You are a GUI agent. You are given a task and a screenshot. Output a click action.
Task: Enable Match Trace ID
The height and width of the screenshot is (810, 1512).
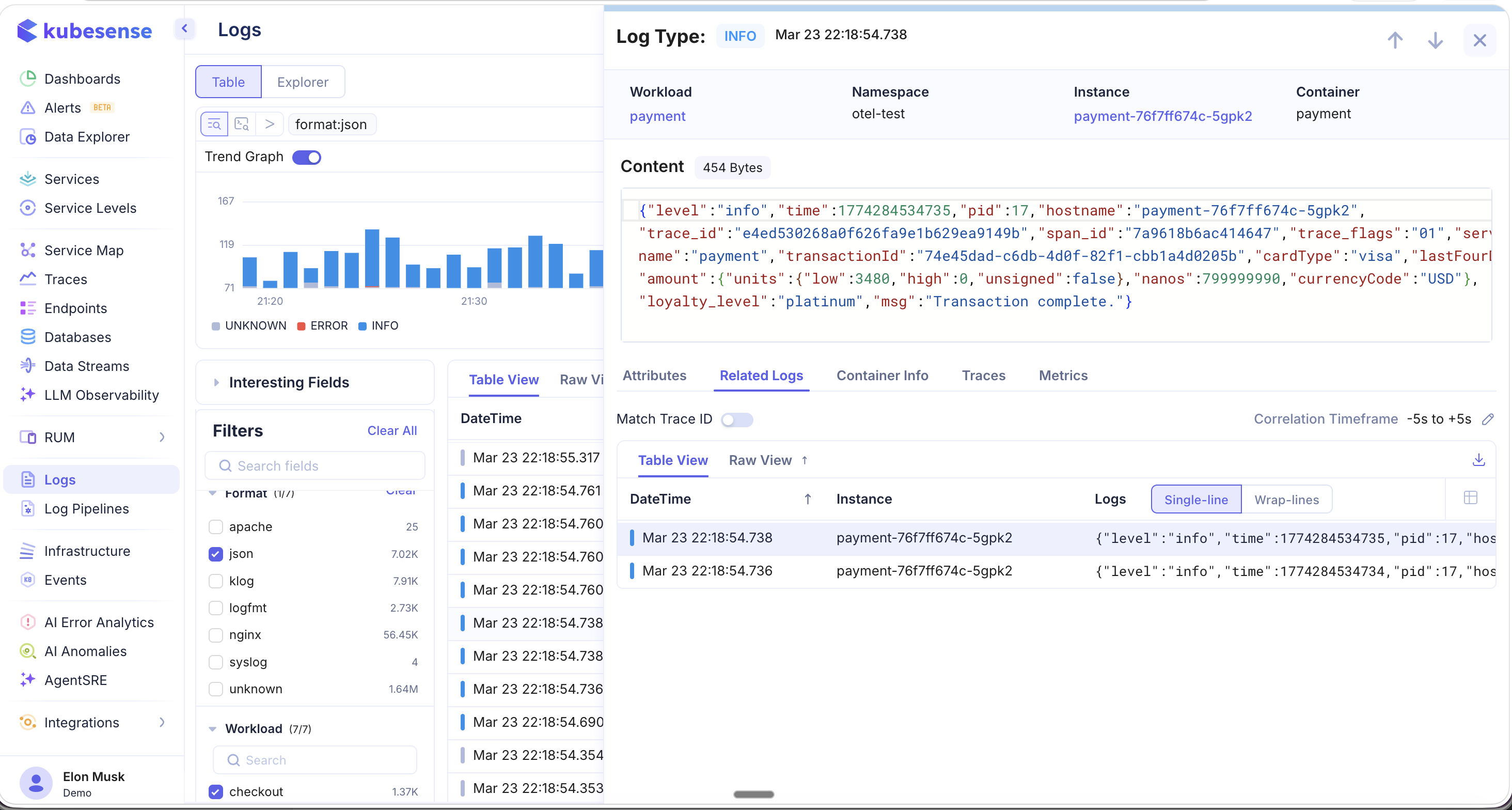tap(737, 419)
